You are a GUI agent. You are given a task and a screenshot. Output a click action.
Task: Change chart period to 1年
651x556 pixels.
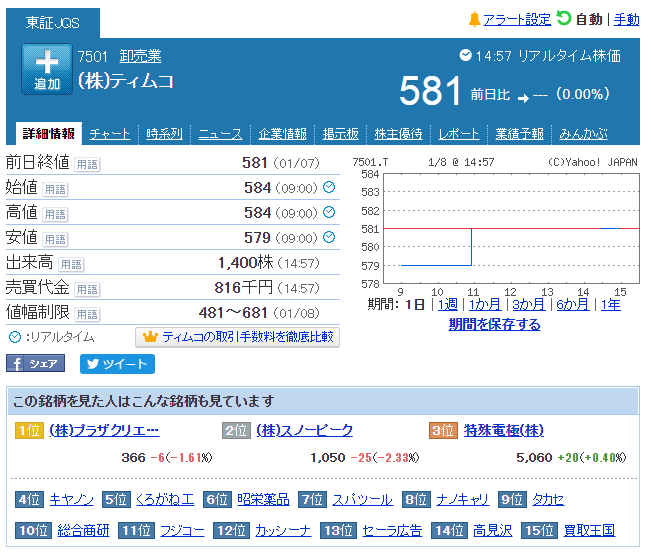pyautogui.click(x=610, y=305)
